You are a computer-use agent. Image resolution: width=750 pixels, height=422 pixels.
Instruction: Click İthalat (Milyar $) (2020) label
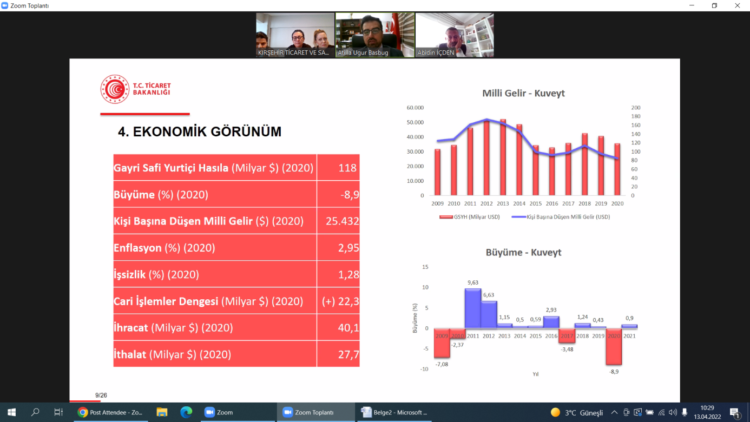(x=172, y=355)
